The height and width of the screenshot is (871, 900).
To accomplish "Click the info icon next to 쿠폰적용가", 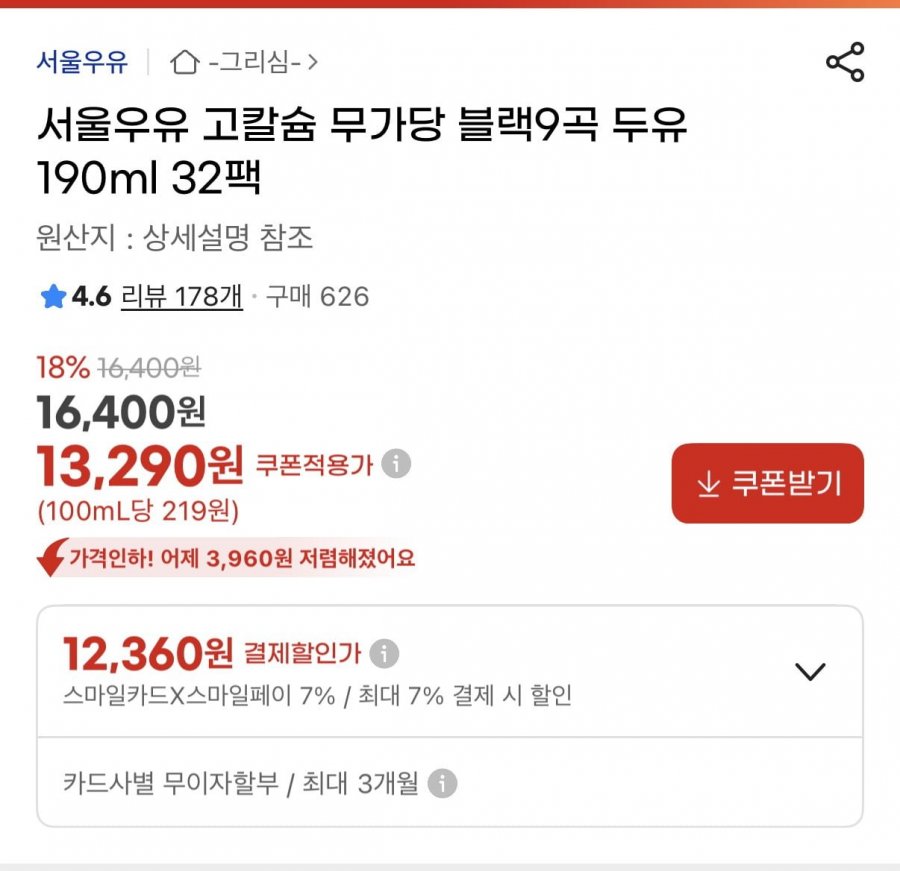I will (397, 464).
